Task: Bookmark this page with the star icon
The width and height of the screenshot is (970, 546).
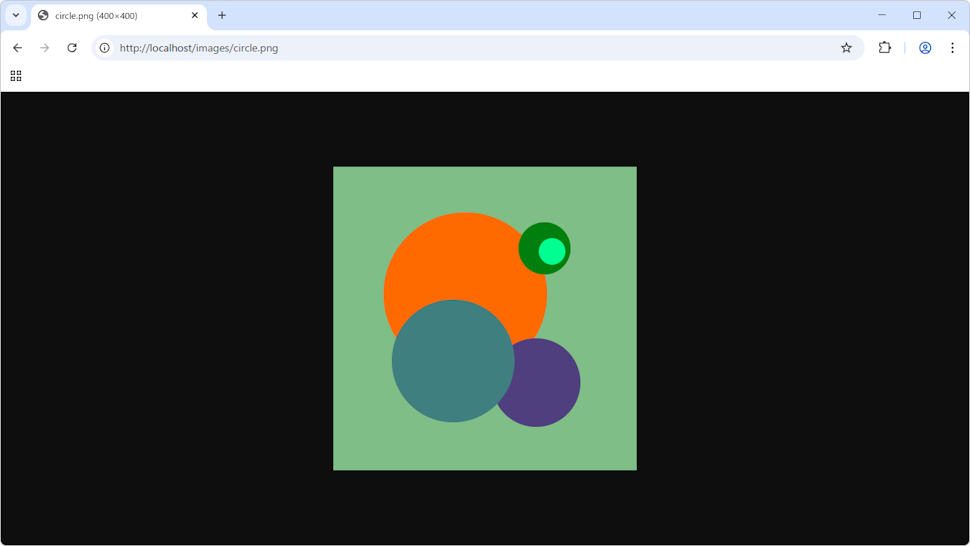Action: pos(846,48)
